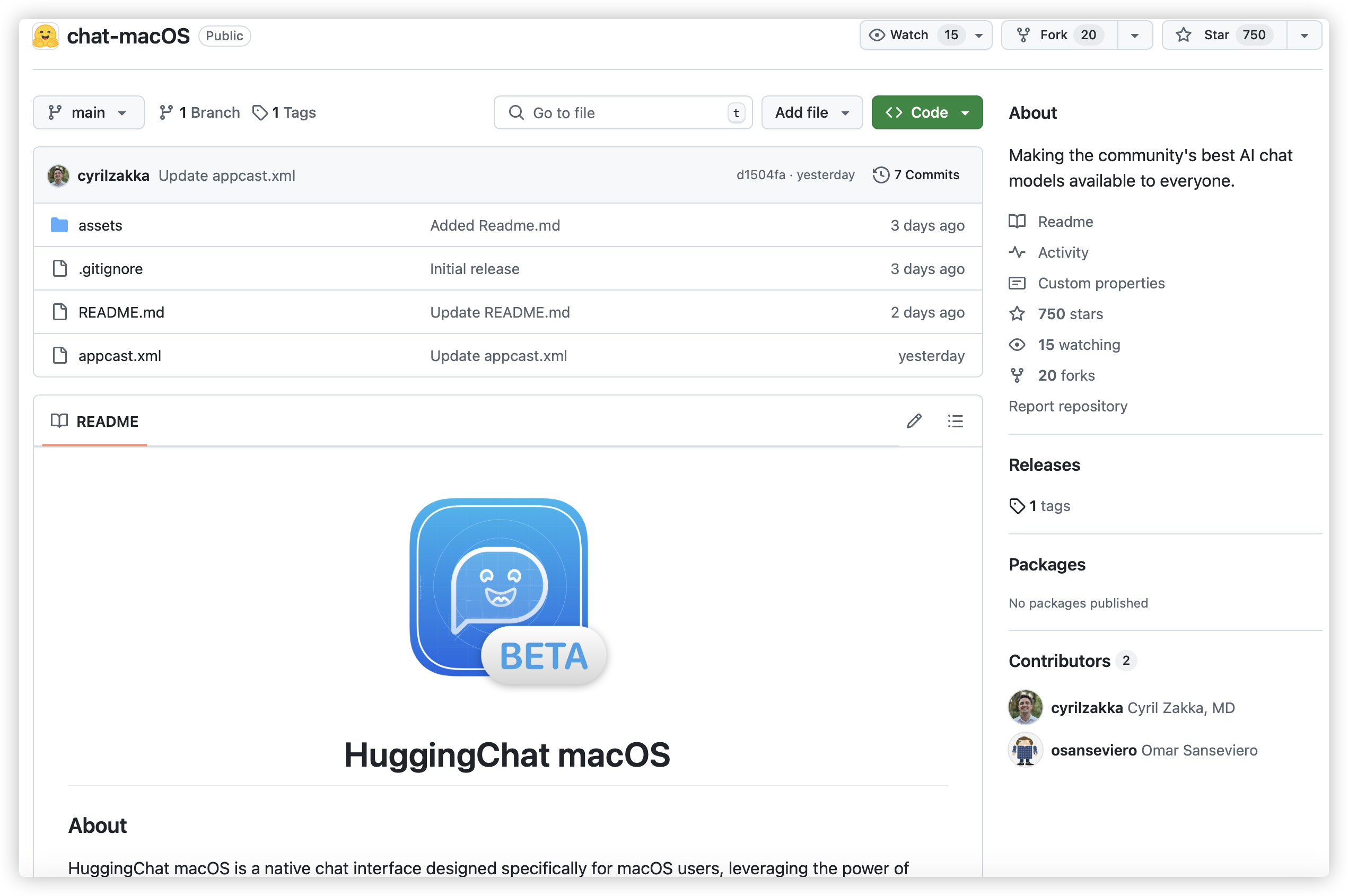
Task: Click cyrilzakka's avatar in the commit bar
Action: coord(58,175)
